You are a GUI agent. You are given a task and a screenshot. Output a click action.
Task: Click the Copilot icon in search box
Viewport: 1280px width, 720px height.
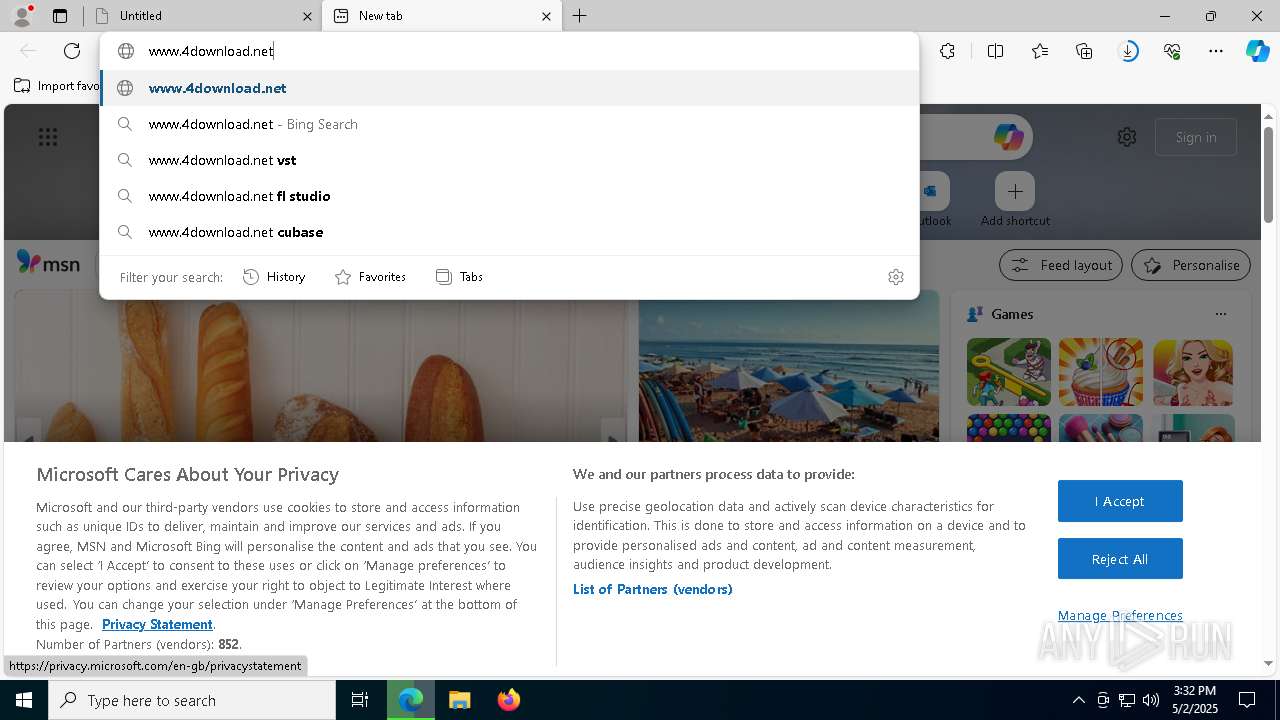[1008, 137]
